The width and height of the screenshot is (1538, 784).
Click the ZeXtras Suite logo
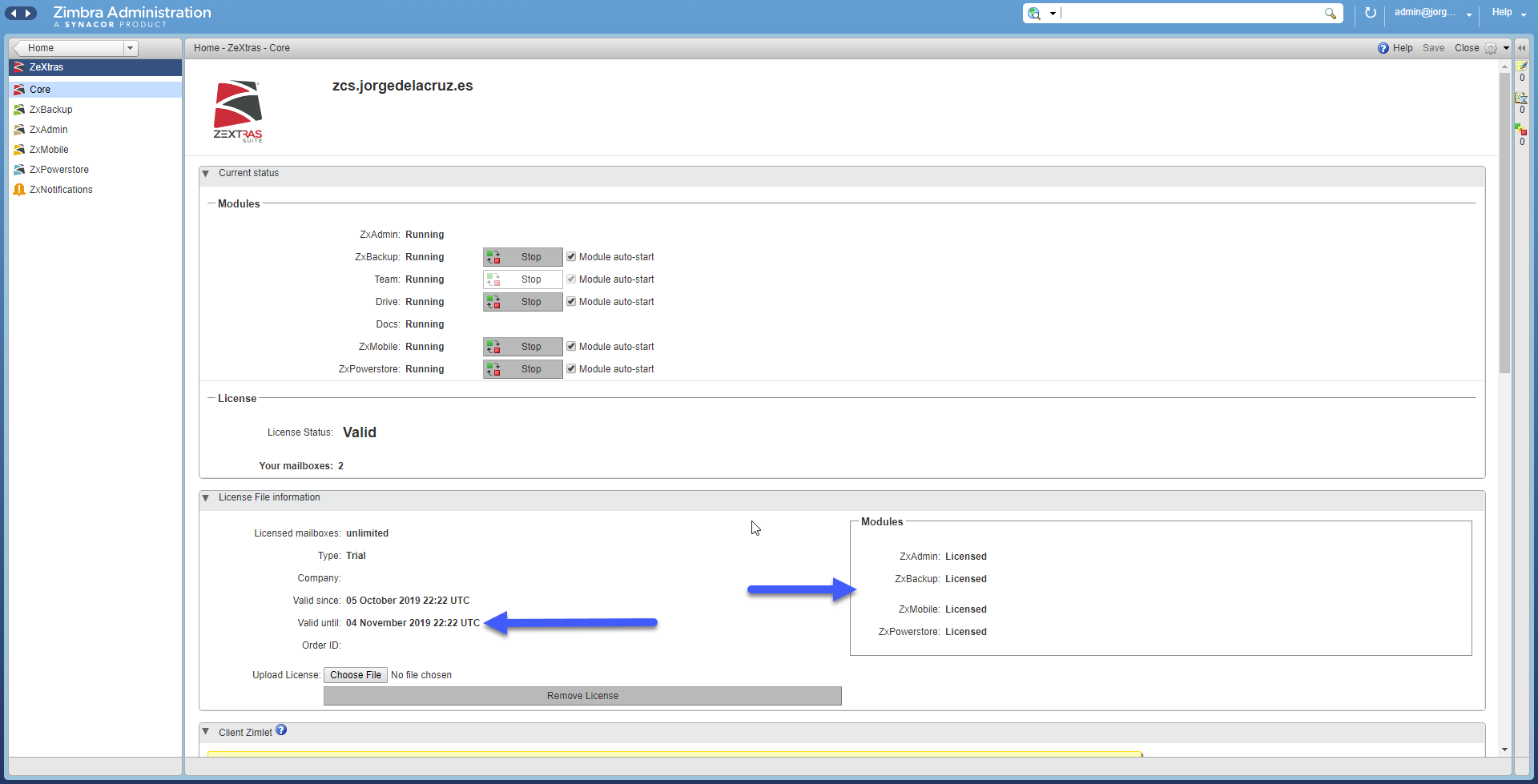pos(238,111)
